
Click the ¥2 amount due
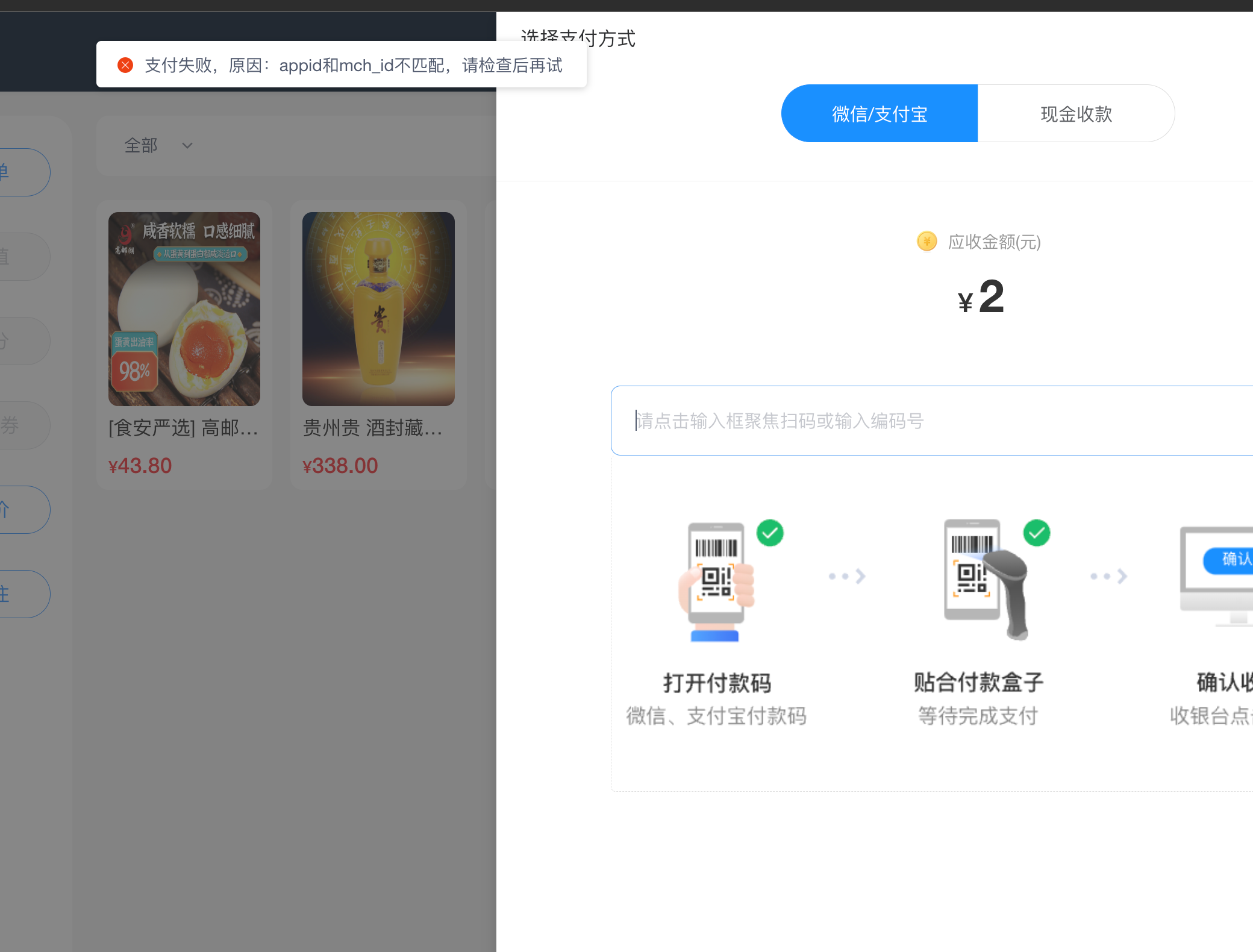pyautogui.click(x=981, y=297)
